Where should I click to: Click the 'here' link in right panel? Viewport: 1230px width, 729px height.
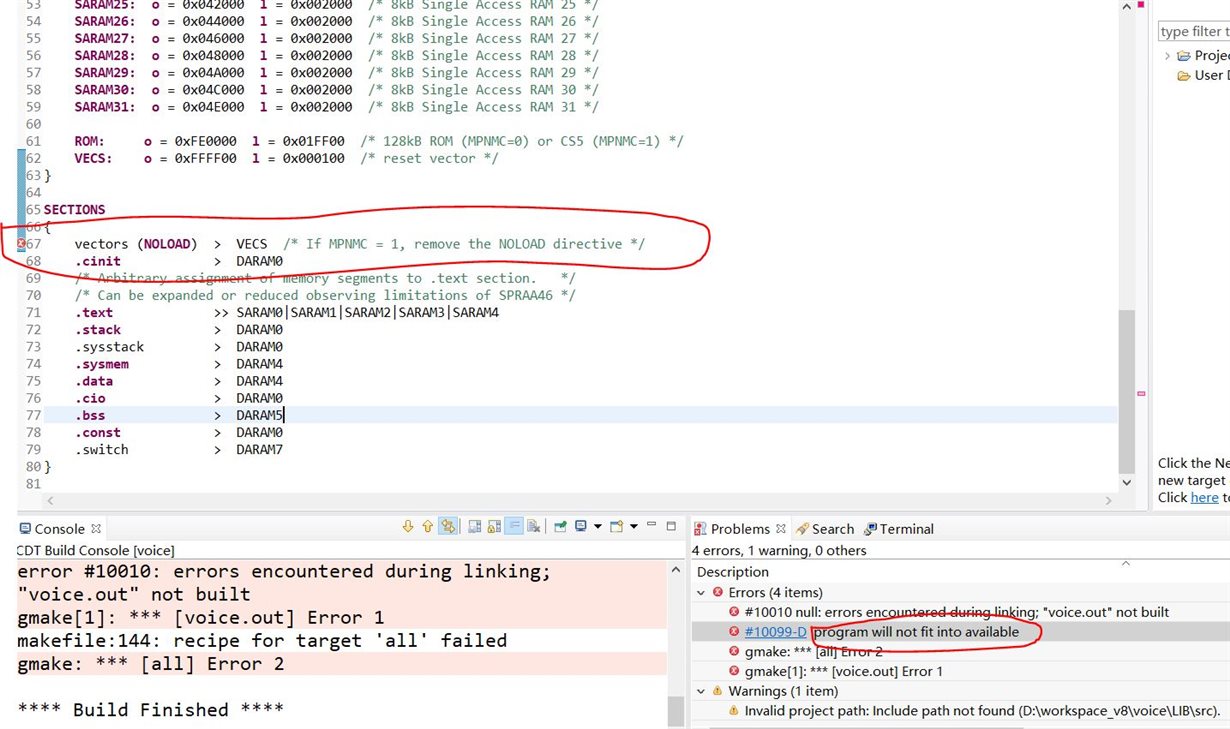point(1204,497)
